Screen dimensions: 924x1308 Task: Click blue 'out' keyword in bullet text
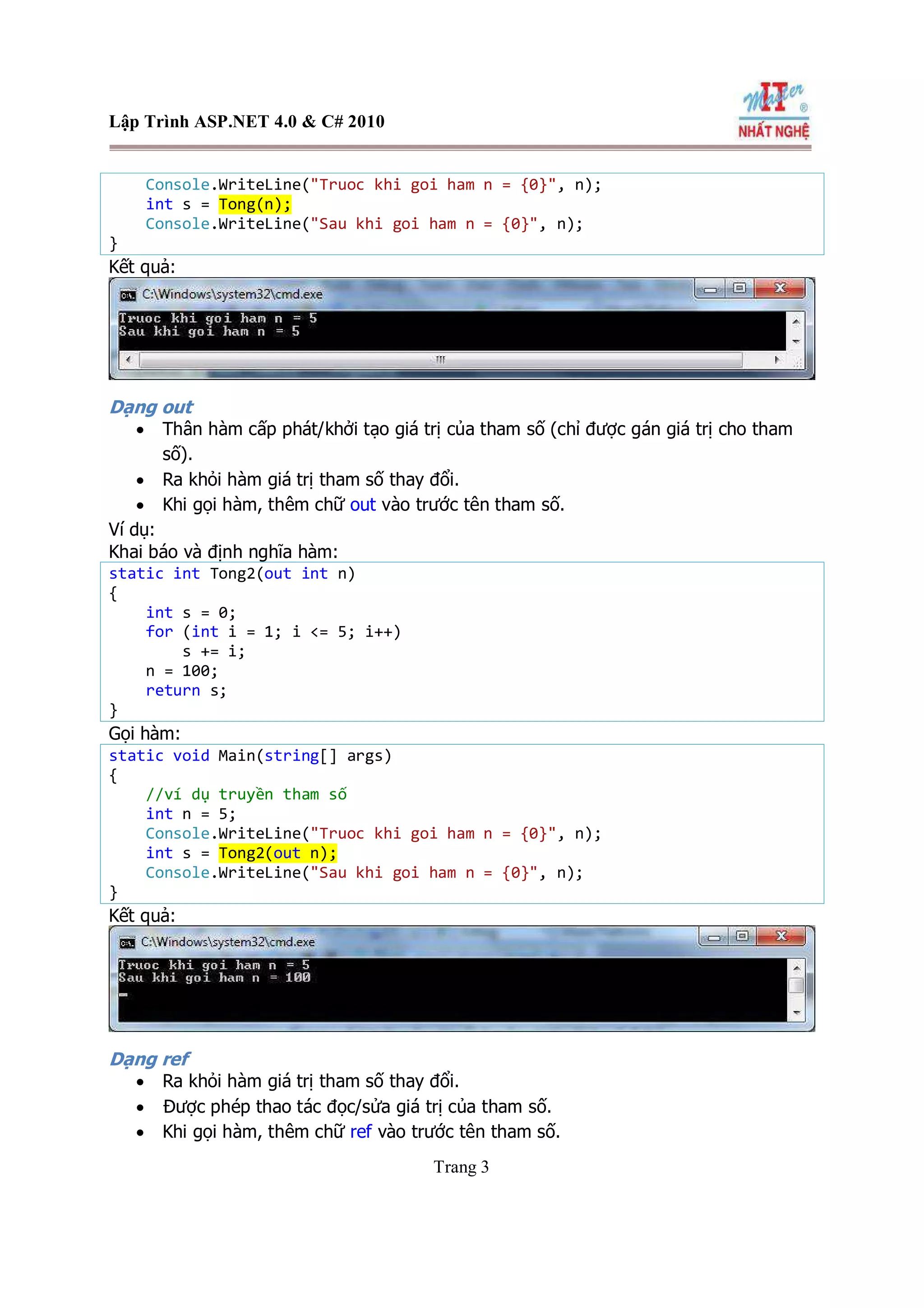pyautogui.click(x=363, y=505)
